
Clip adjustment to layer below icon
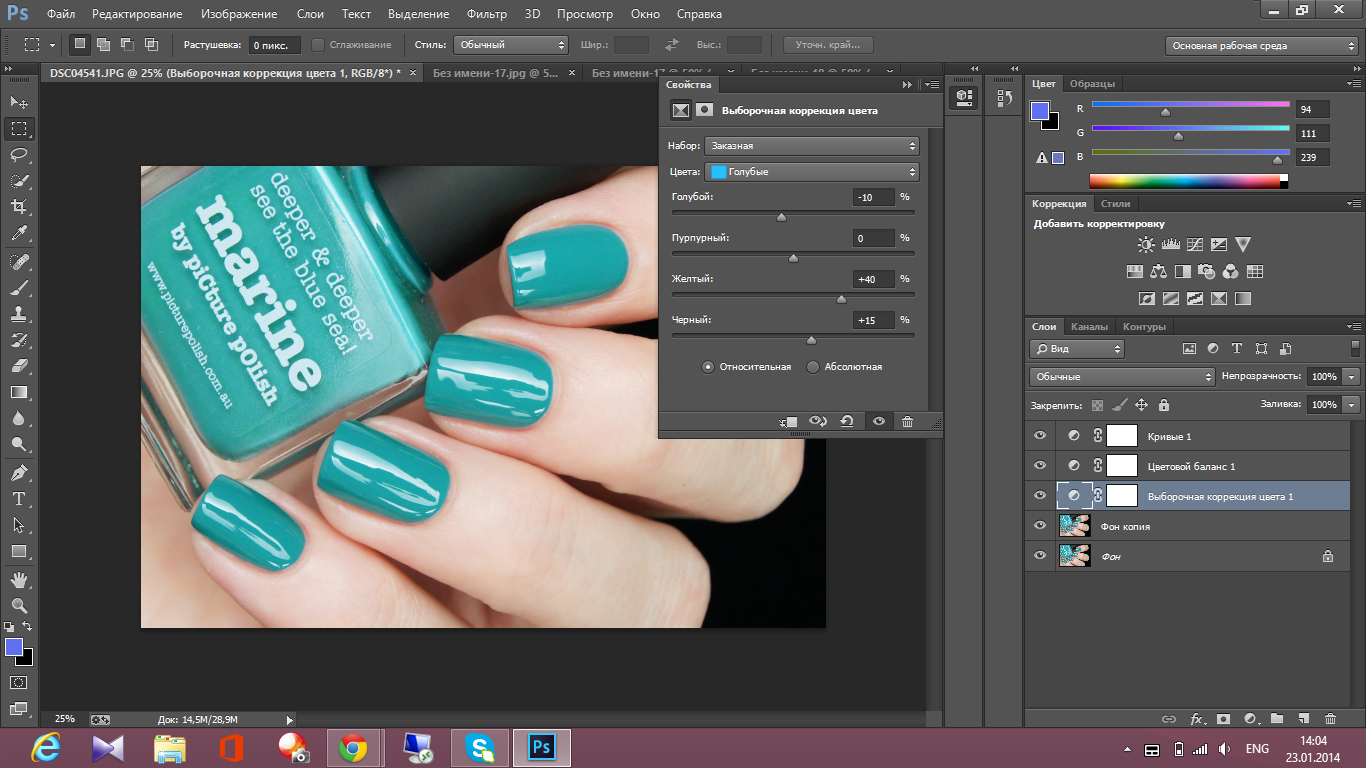point(789,422)
